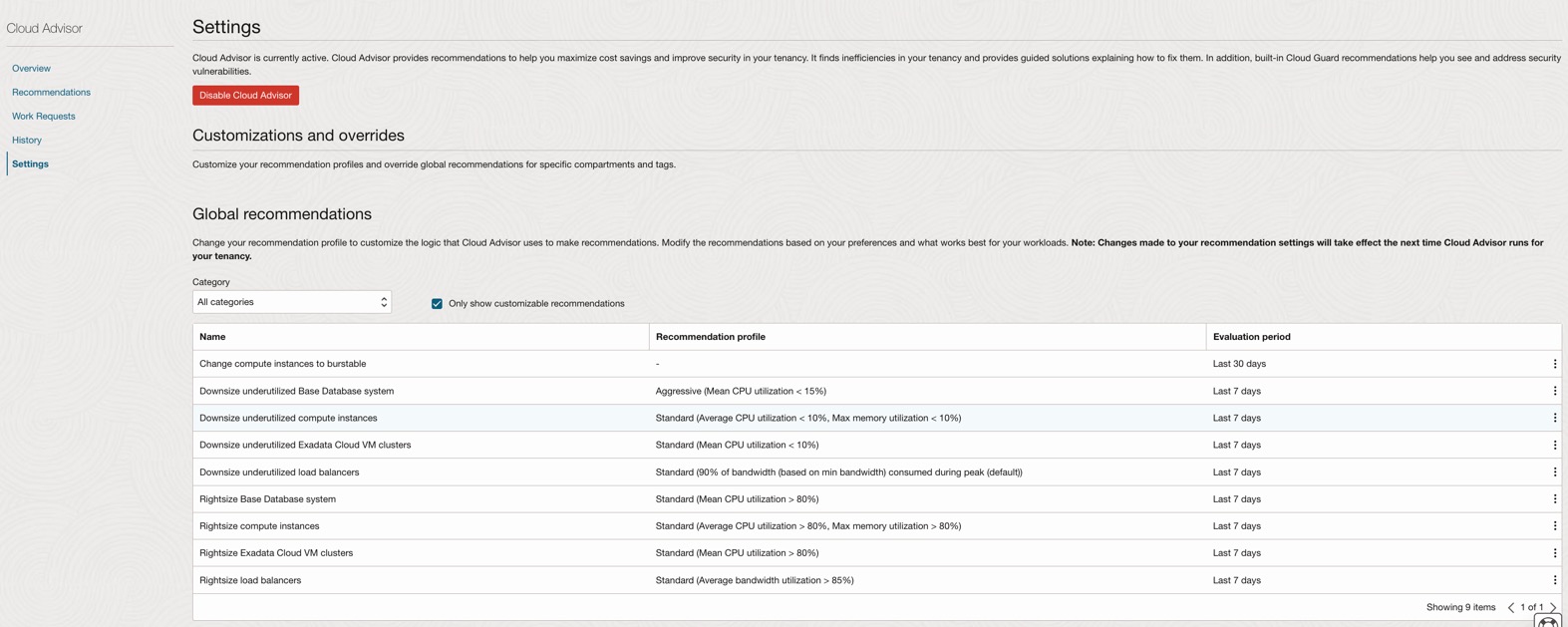The image size is (1568, 627).
Task: Click row name Downsize underutilized compute instances
Action: coord(288,418)
